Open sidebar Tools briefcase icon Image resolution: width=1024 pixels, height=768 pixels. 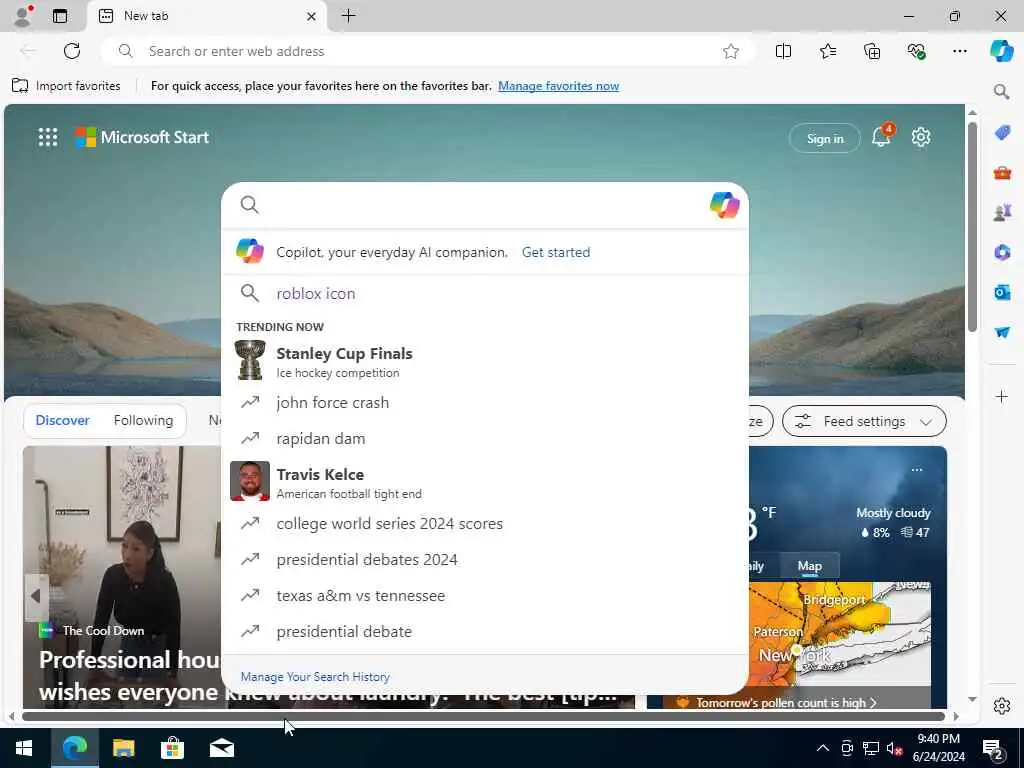1002,173
